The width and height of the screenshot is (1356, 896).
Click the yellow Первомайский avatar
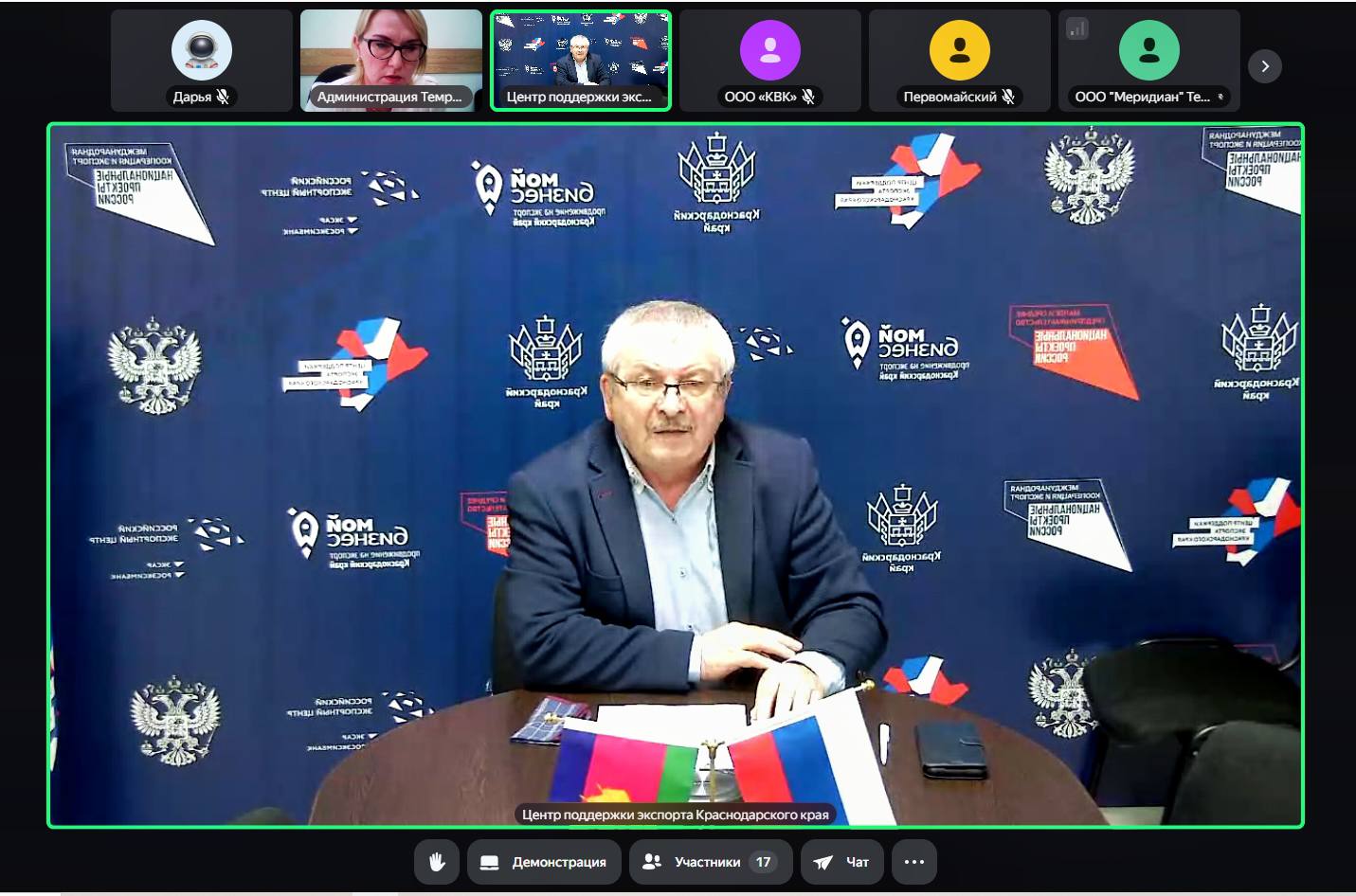pyautogui.click(x=959, y=50)
